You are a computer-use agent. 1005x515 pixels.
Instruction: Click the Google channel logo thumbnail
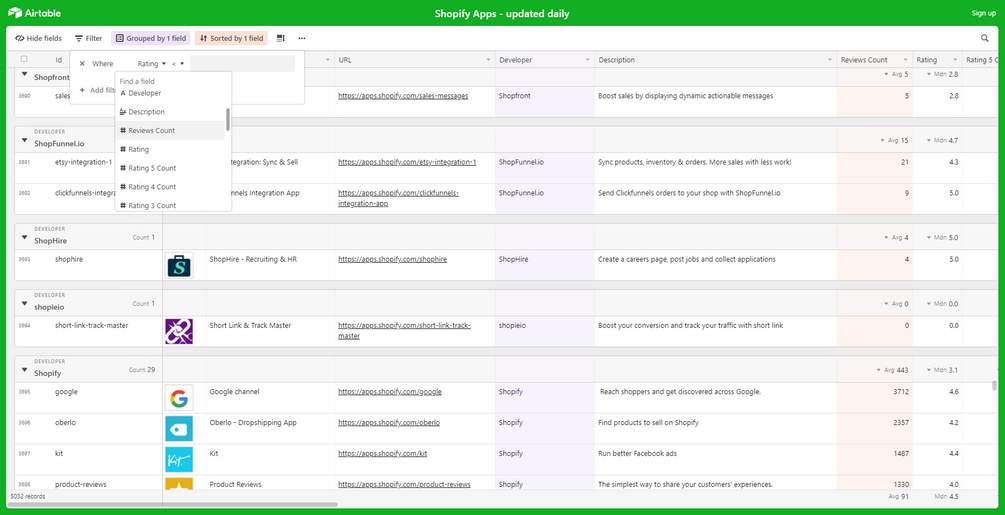click(179, 398)
